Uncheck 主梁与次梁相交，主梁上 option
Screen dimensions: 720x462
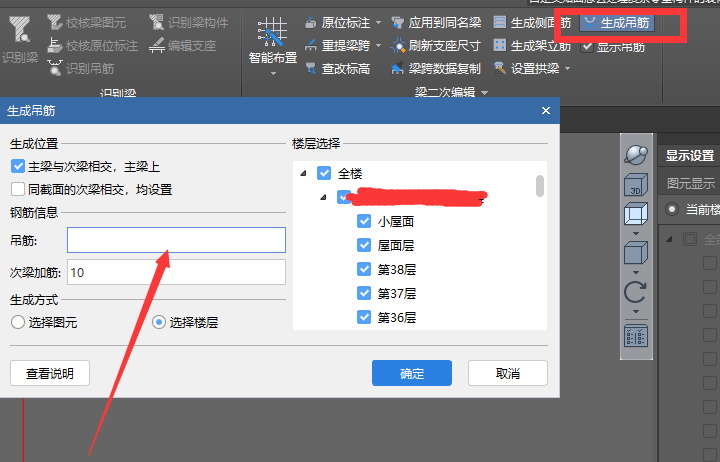(x=18, y=166)
